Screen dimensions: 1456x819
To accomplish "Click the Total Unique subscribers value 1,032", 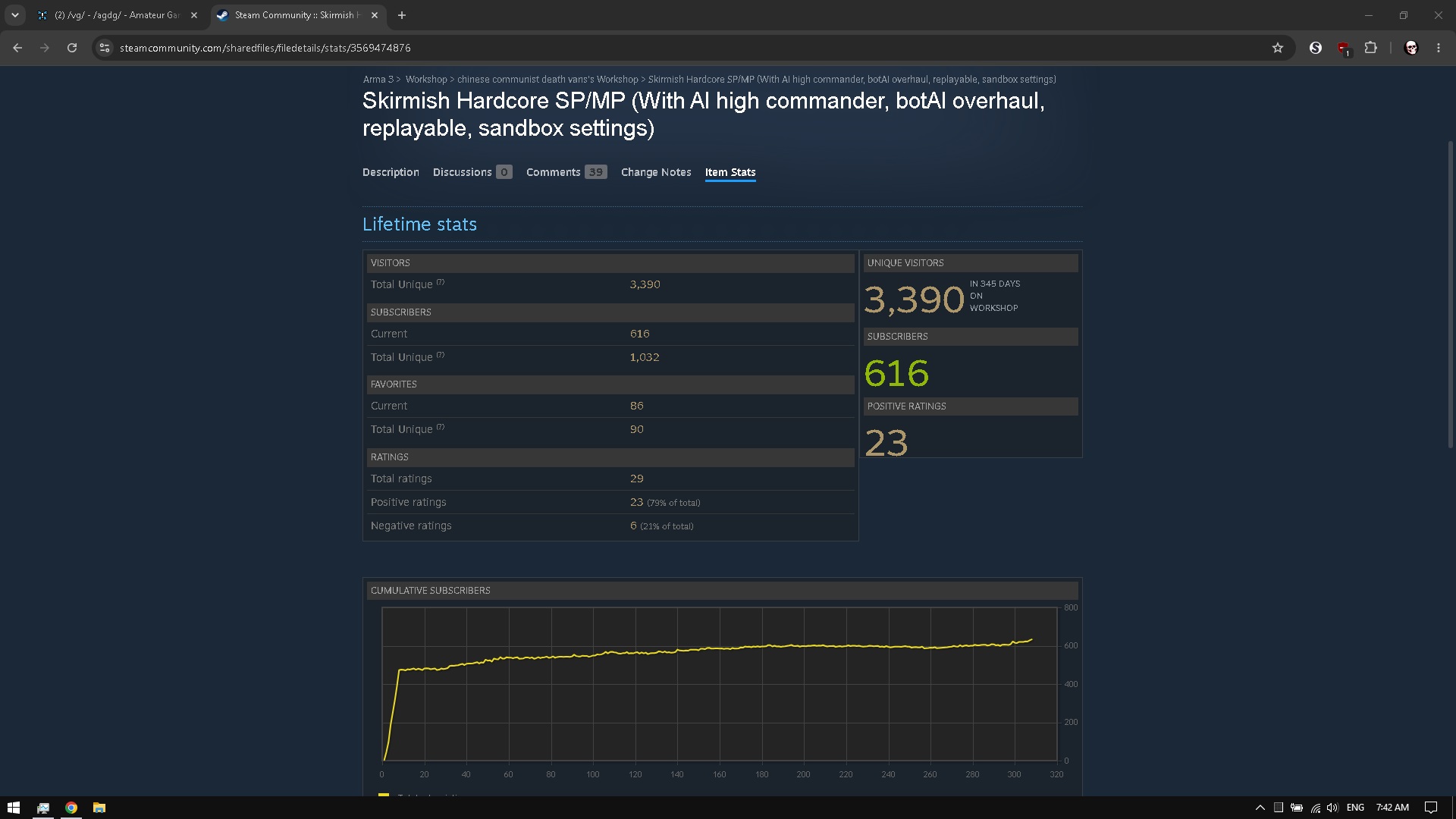I will (645, 357).
